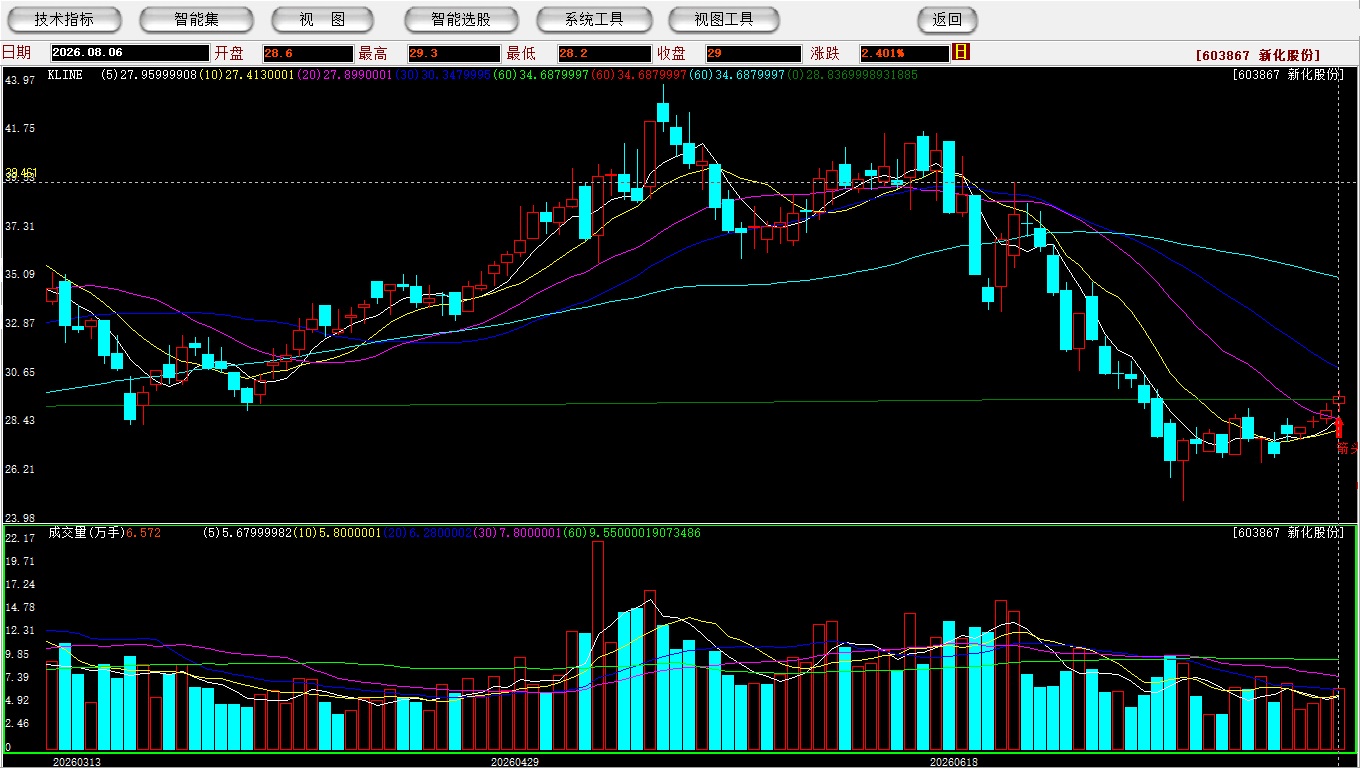Image resolution: width=1360 pixels, height=768 pixels.
Task: Open the 视 图 menu button
Action: 322,19
